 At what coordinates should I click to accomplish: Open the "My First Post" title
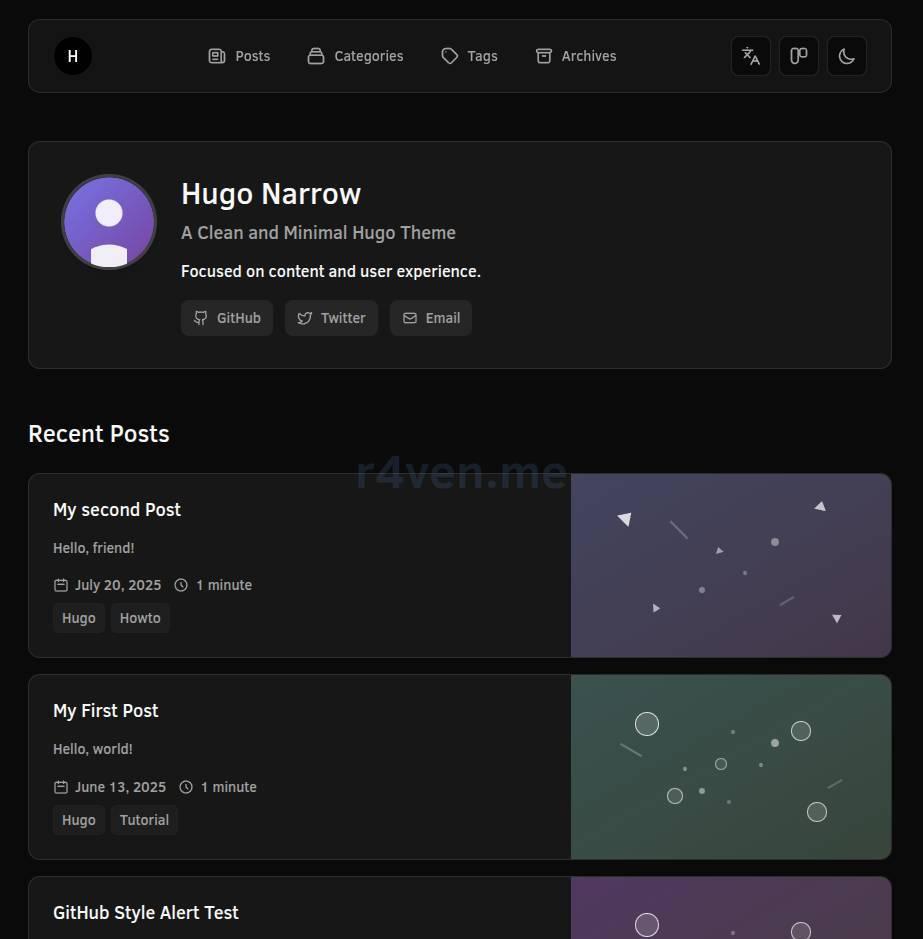tap(106, 711)
